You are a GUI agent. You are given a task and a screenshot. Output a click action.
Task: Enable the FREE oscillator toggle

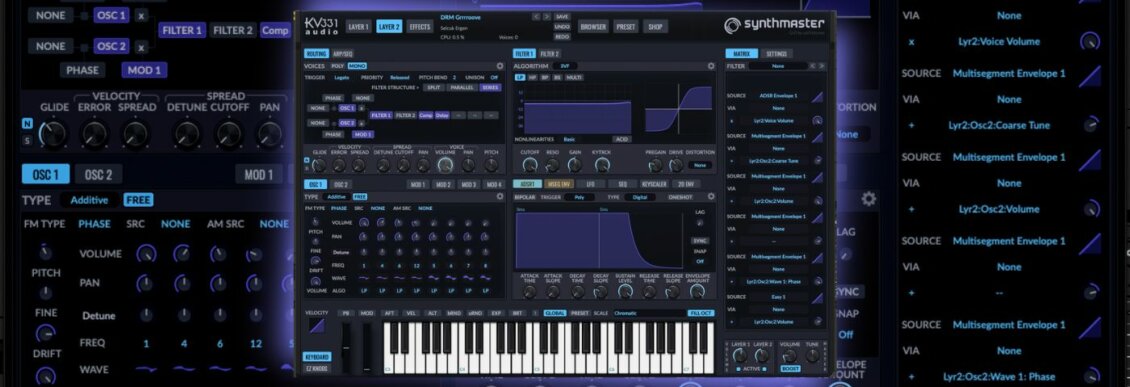coord(360,197)
